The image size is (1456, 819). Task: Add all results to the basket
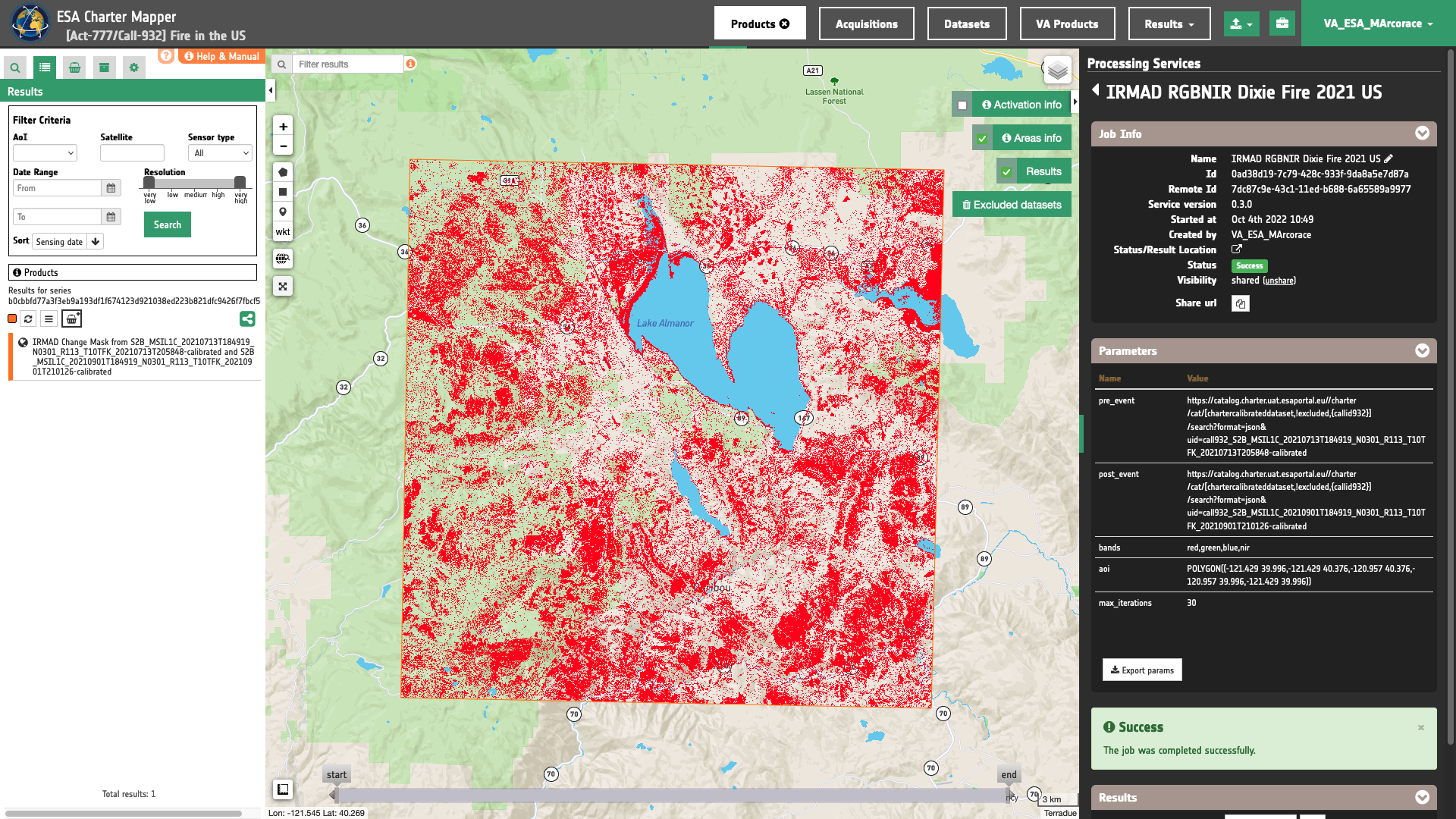pyautogui.click(x=71, y=319)
